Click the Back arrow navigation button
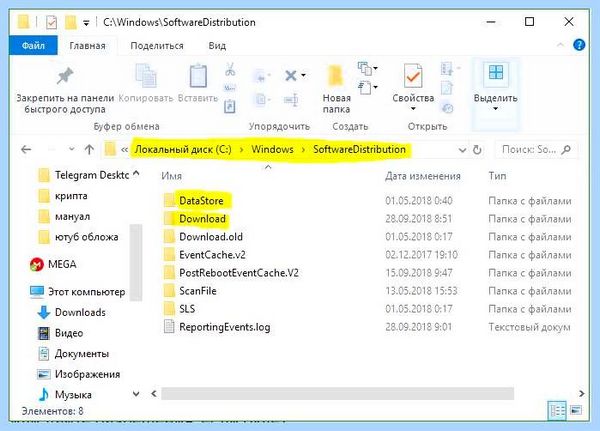Screen dimensions: 600x431 26,149
